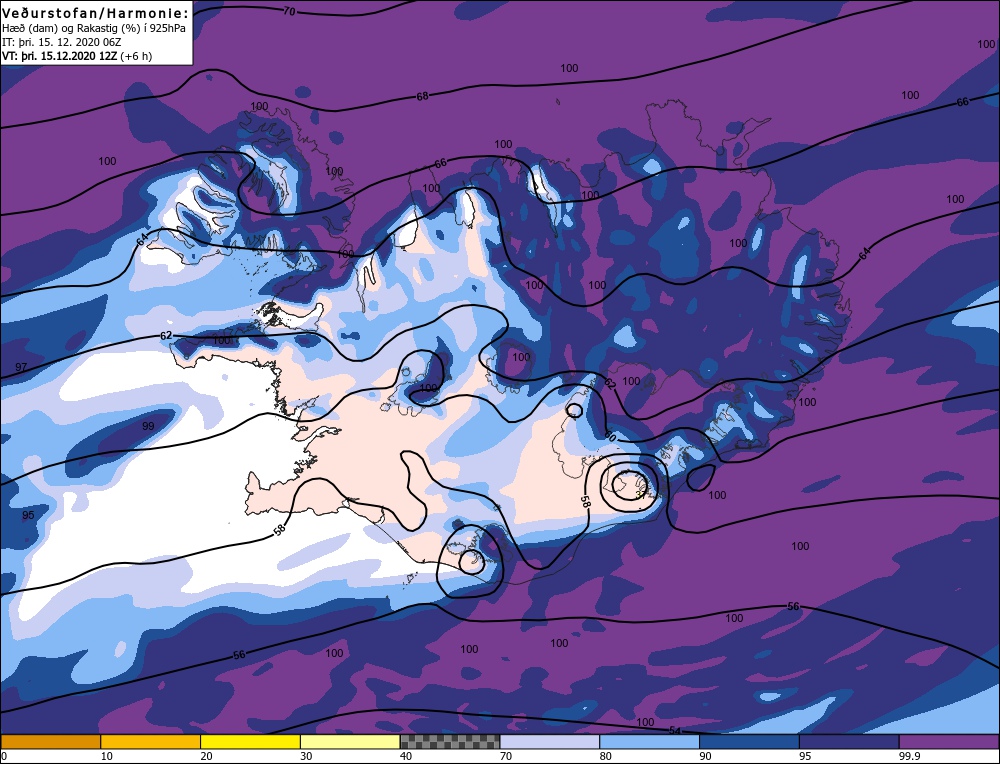Click the Veðurstofan/Harmonie title text
The image size is (1000, 764).
(x=95, y=13)
